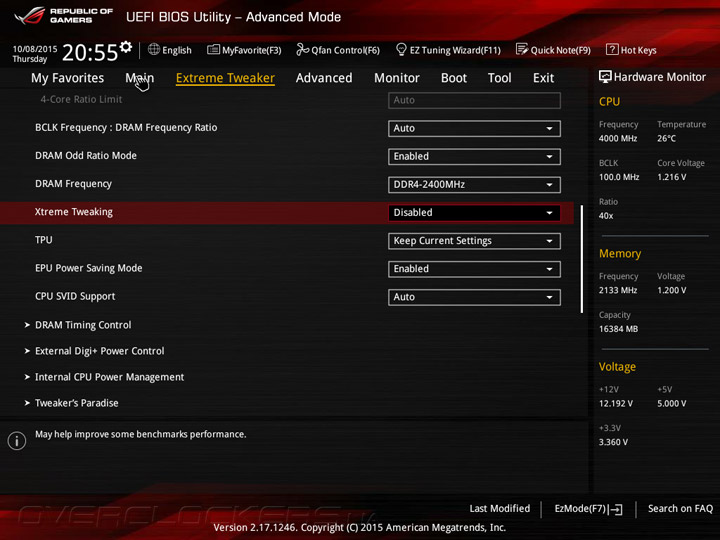The image size is (720, 540).
Task: Switch to the Main tab
Action: pyautogui.click(x=140, y=78)
